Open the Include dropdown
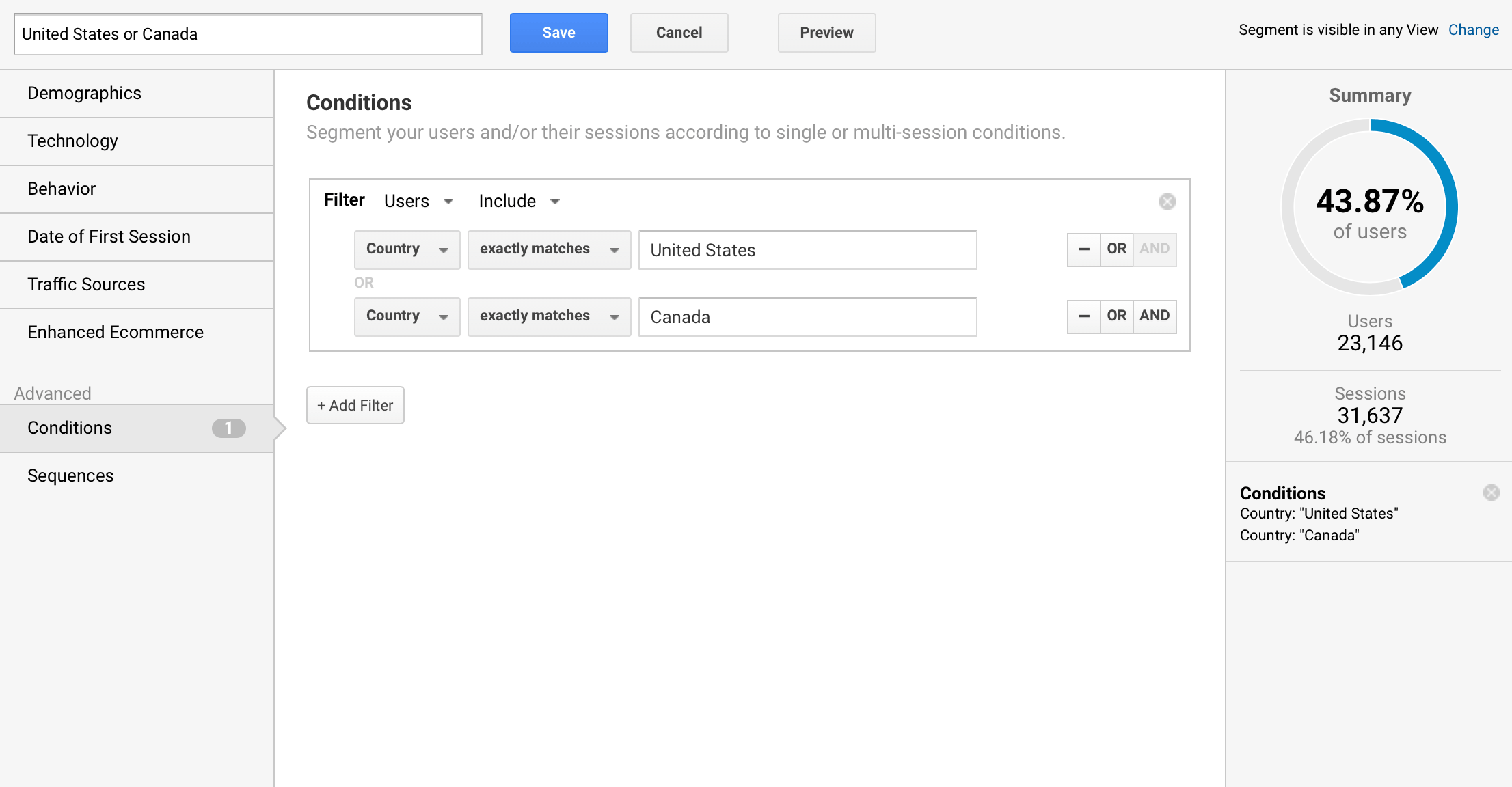 517,201
